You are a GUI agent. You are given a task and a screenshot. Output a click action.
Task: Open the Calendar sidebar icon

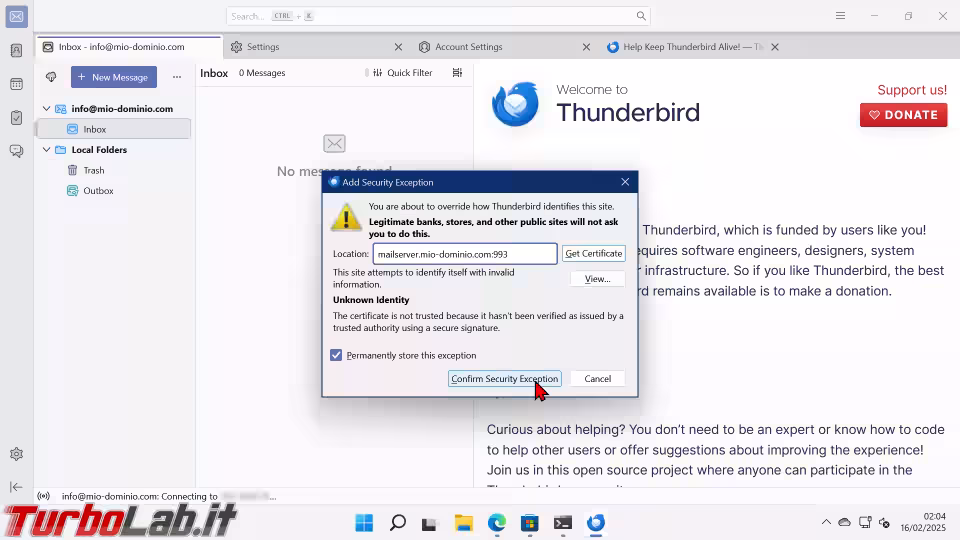(x=17, y=84)
